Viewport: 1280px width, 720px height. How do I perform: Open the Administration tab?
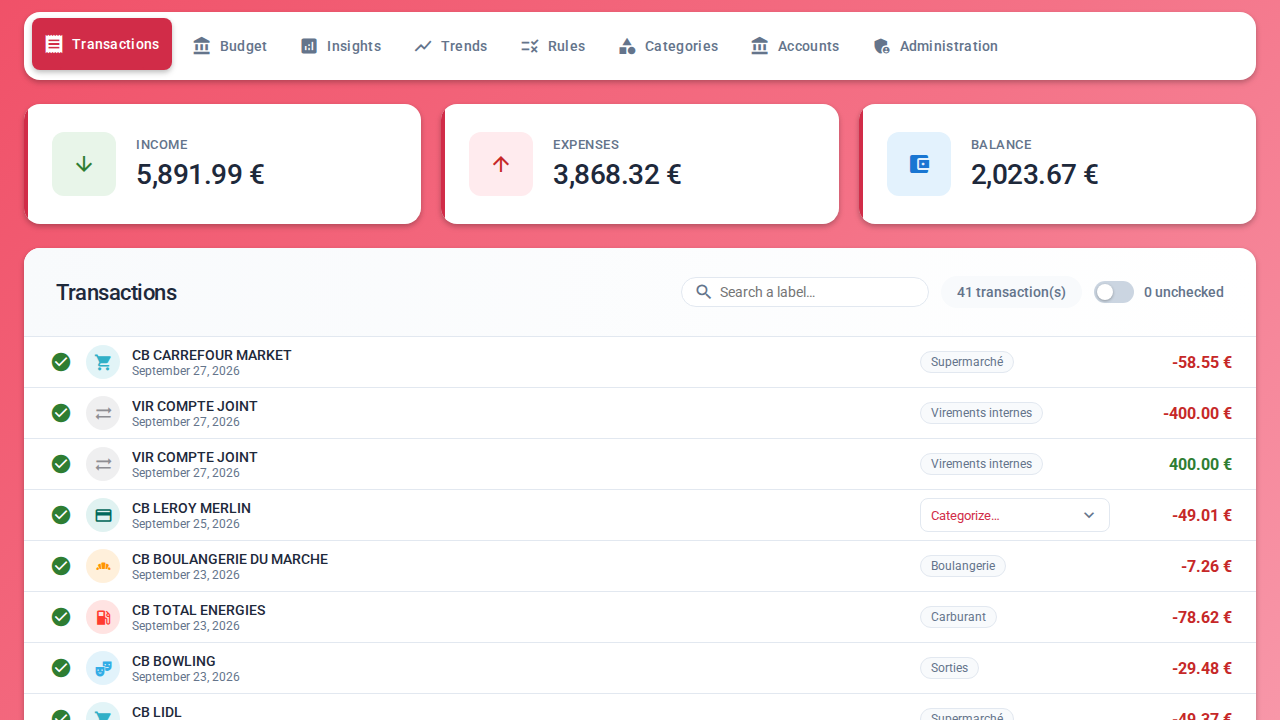tap(935, 46)
